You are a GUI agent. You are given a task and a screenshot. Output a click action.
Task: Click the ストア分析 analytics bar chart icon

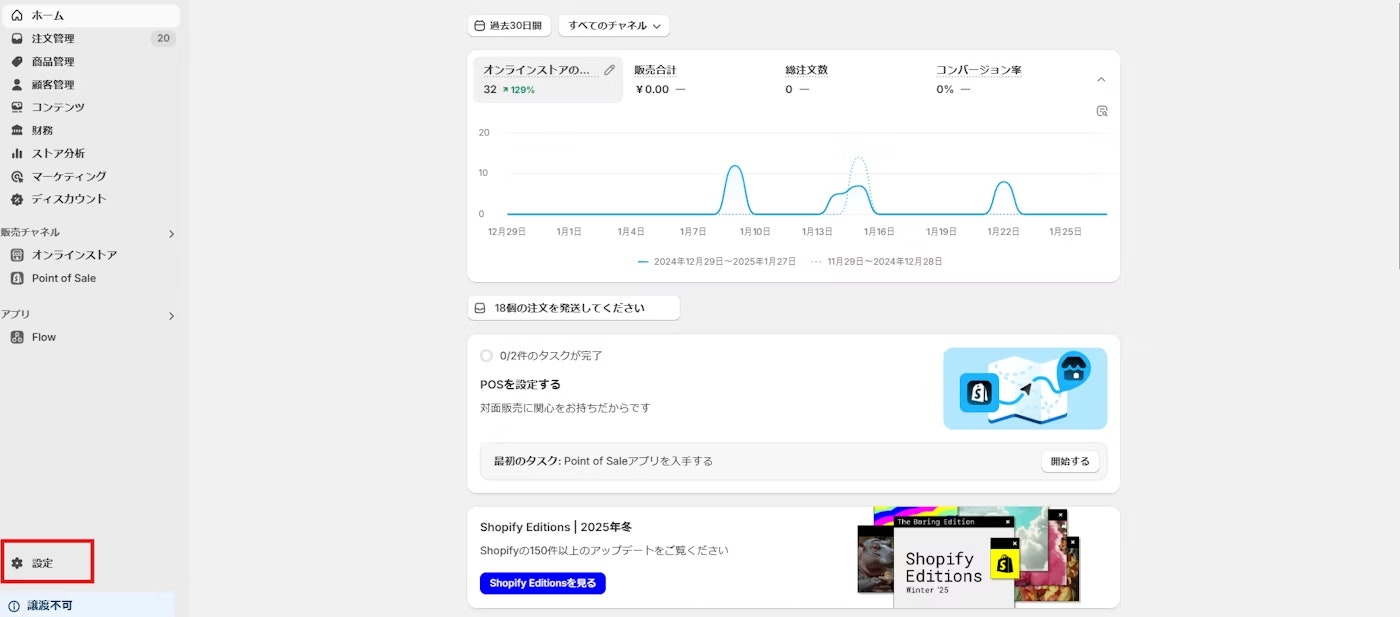point(17,153)
